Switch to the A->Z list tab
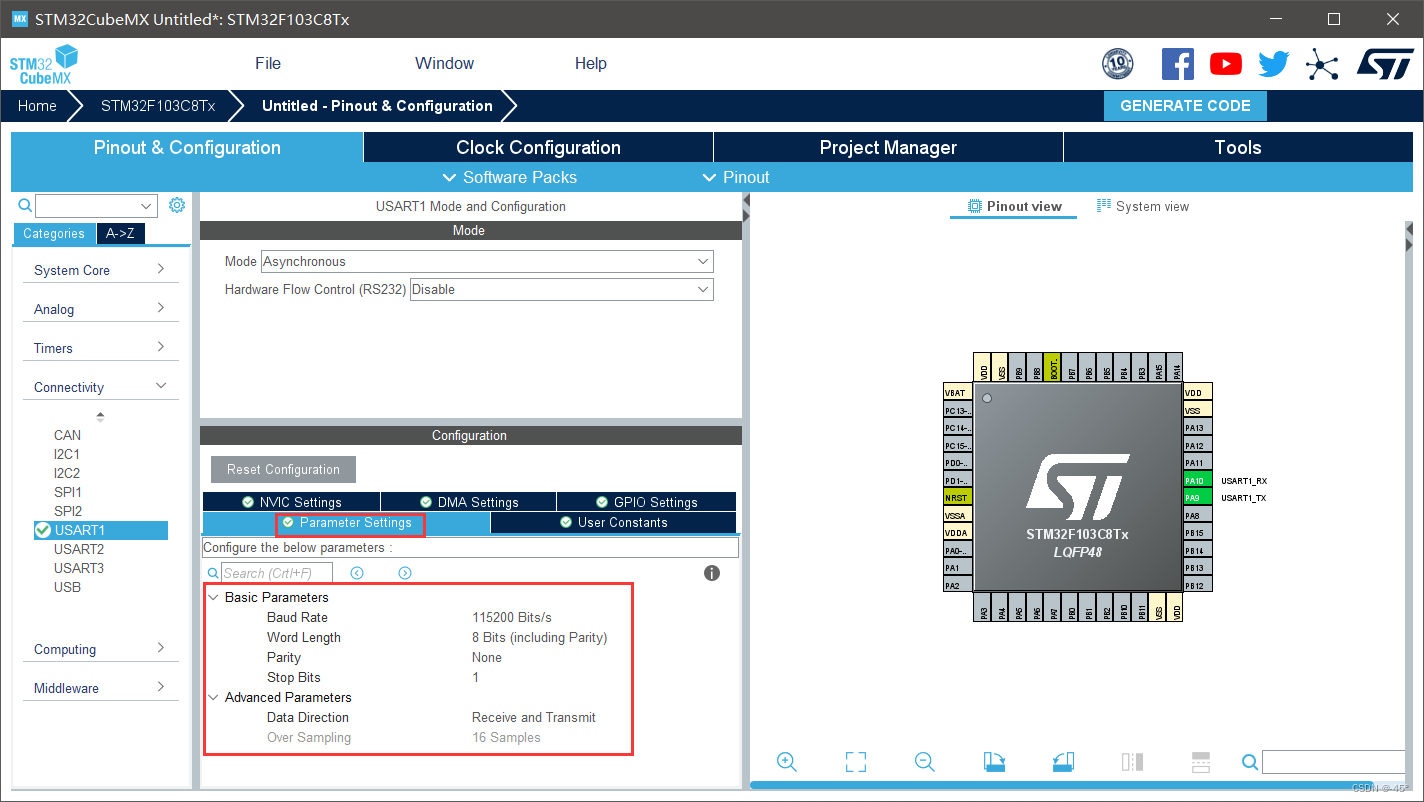Screen dimensions: 1424x802 [120, 233]
